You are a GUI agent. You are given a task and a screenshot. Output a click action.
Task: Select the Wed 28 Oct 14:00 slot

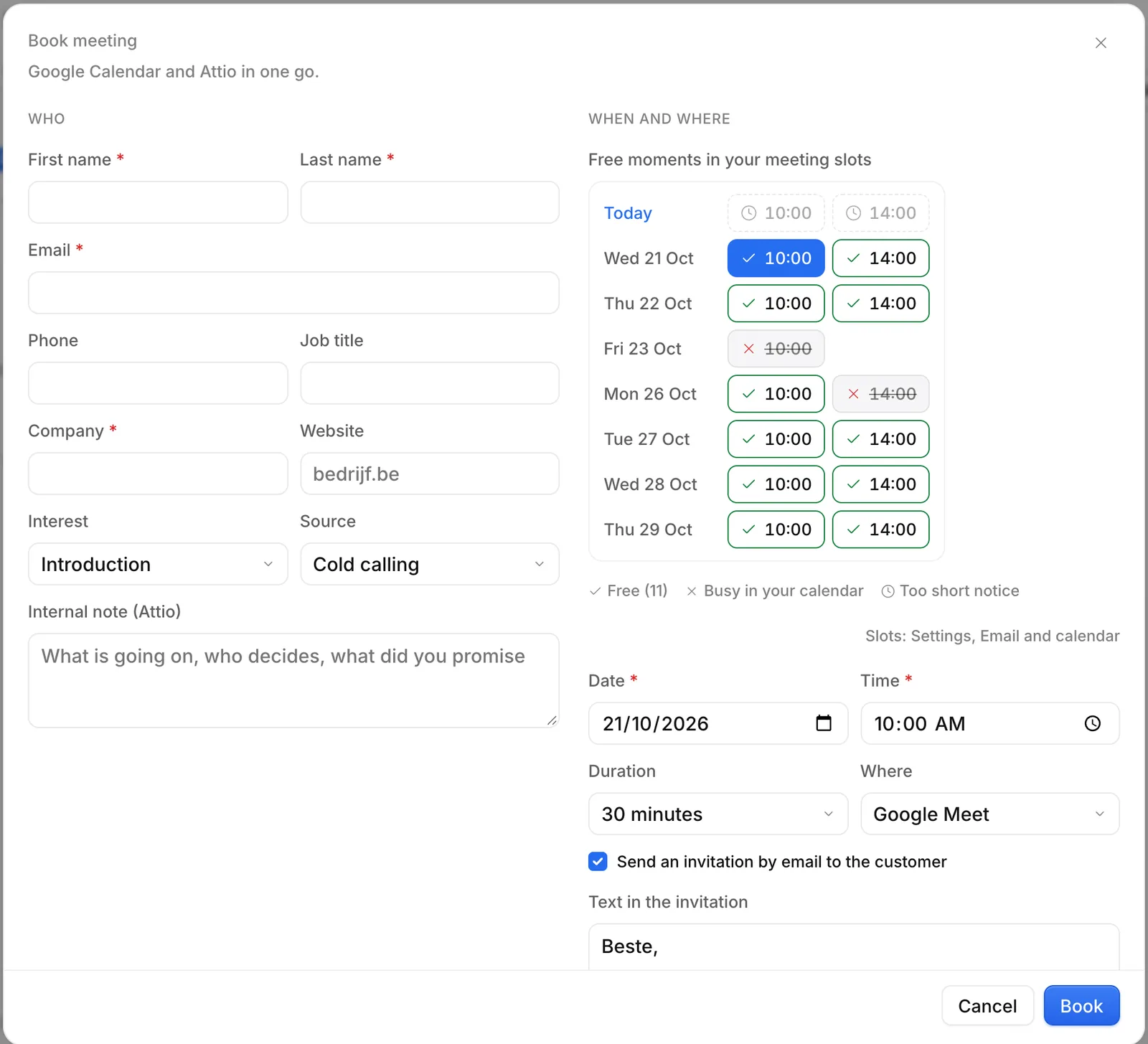tap(881, 484)
